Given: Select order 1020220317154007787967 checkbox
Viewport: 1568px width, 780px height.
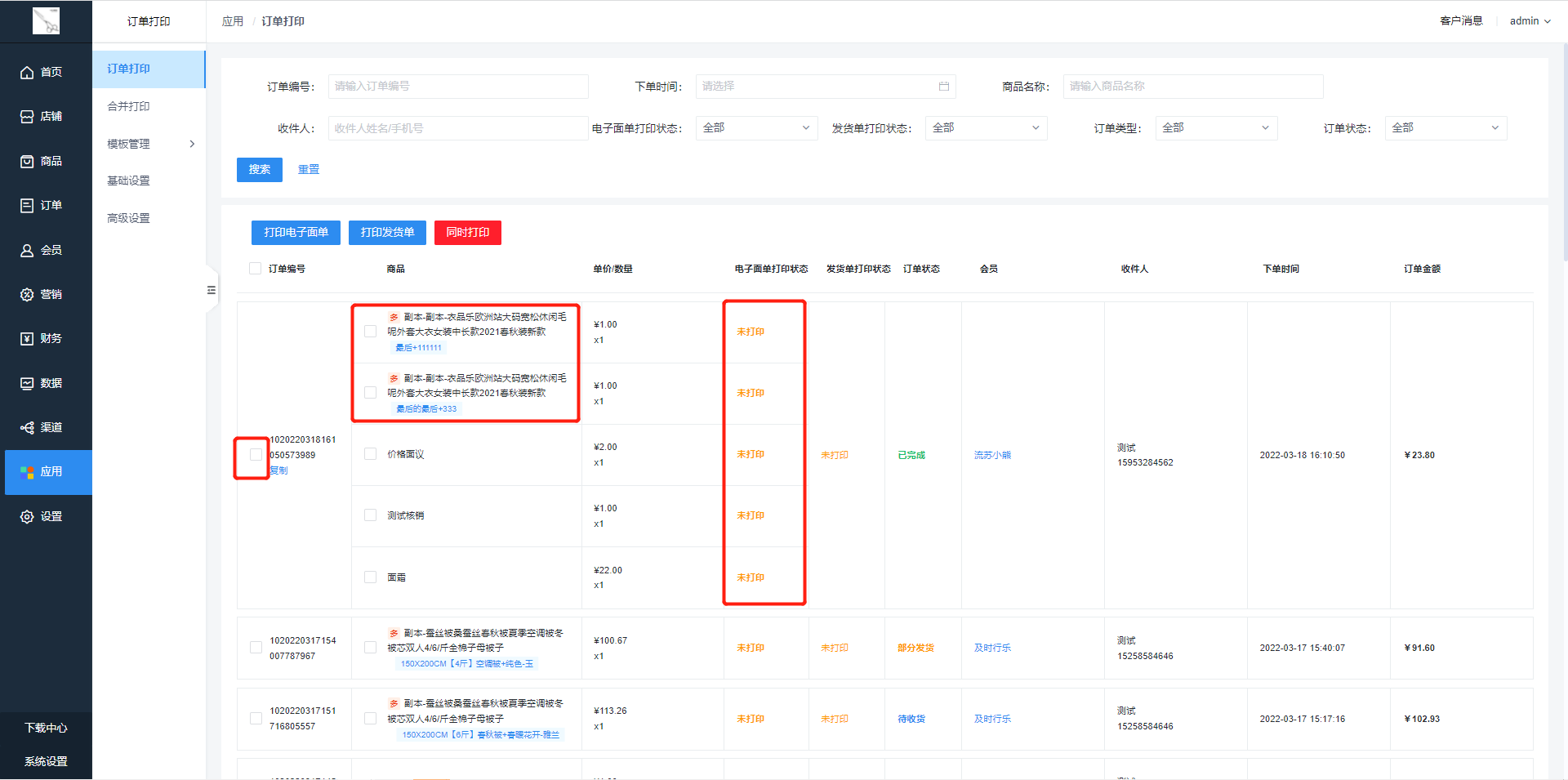Looking at the screenshot, I should point(256,648).
